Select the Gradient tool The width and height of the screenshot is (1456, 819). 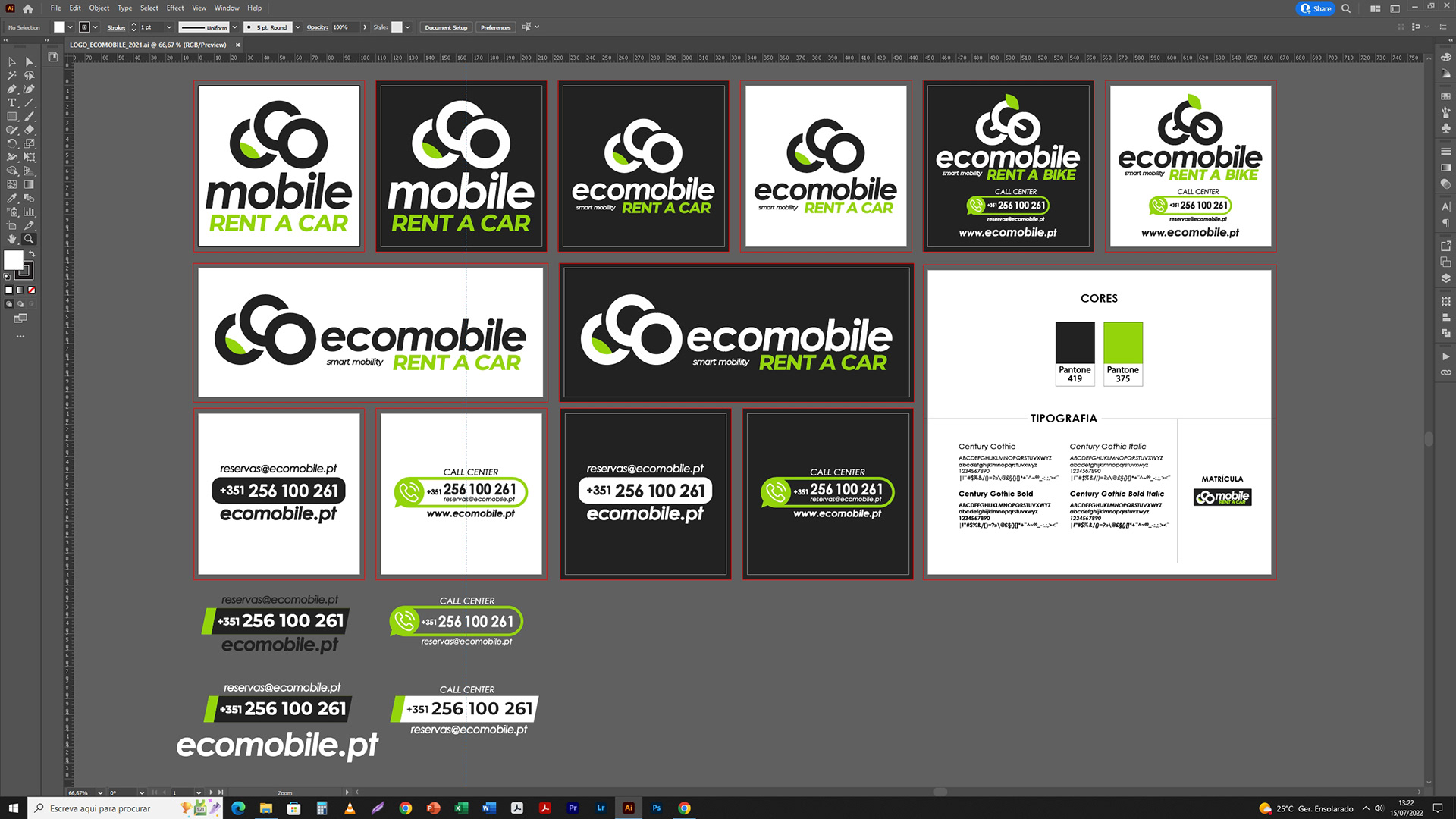pos(30,185)
